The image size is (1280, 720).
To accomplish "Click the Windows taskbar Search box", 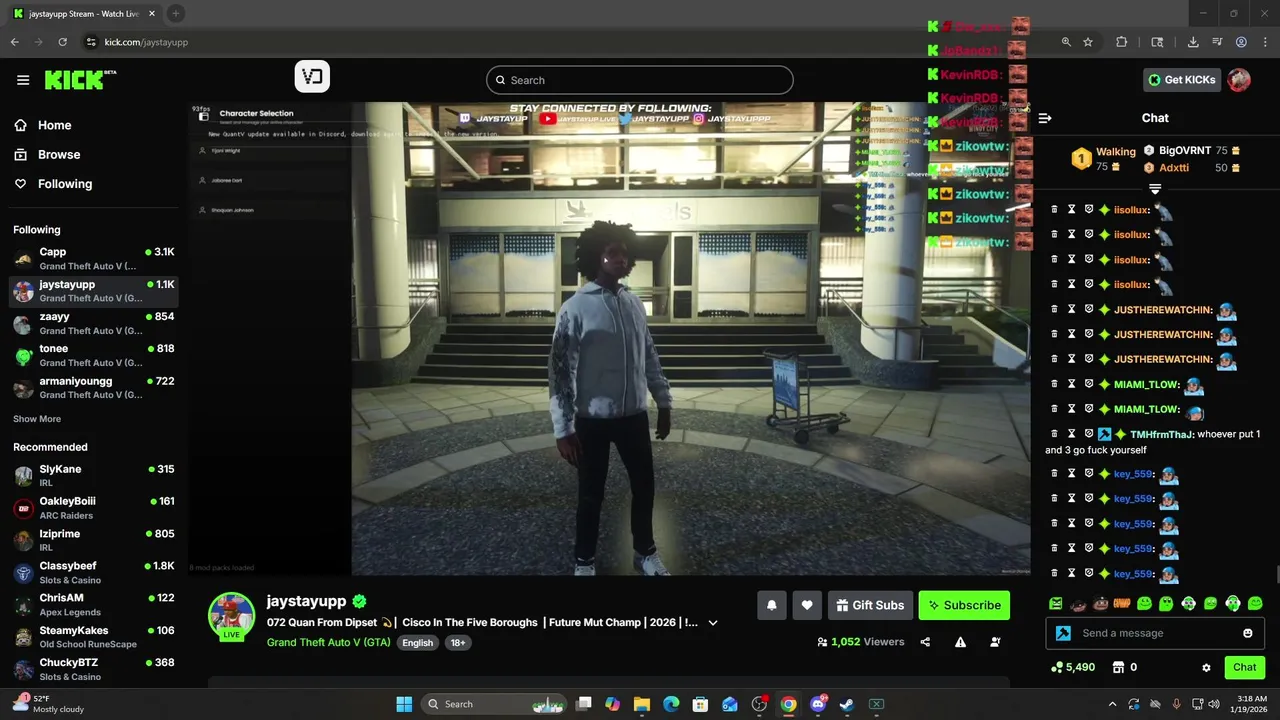I will (494, 704).
